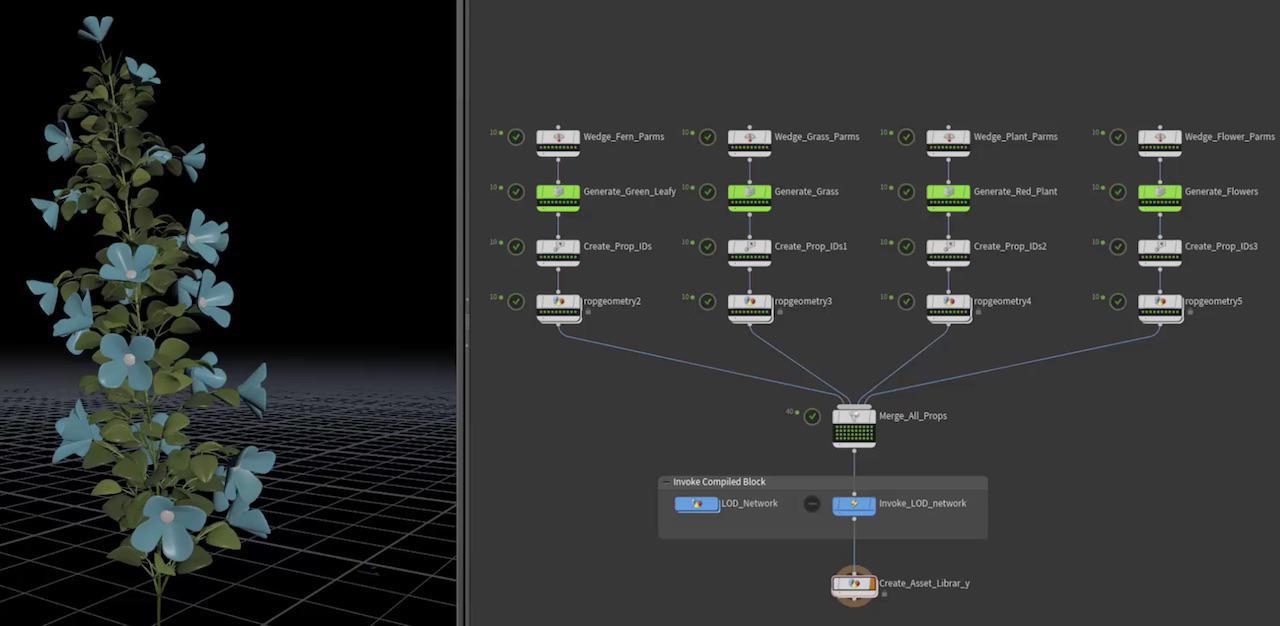Screen dimensions: 1280x626
Task: Click the work item dots on Merge_All_Props
Action: (854, 434)
